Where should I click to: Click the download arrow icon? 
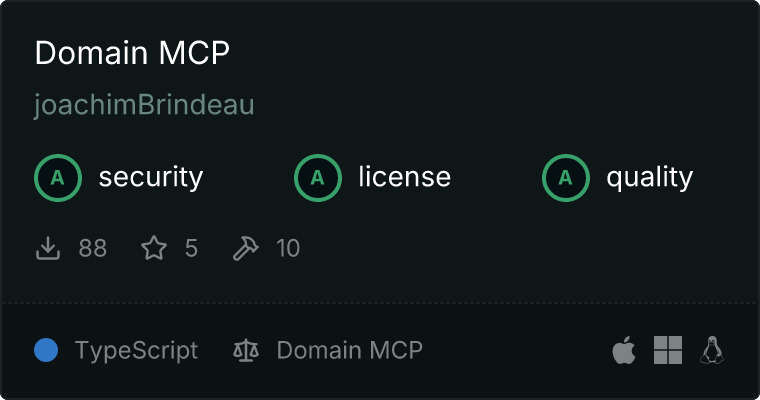coord(48,248)
